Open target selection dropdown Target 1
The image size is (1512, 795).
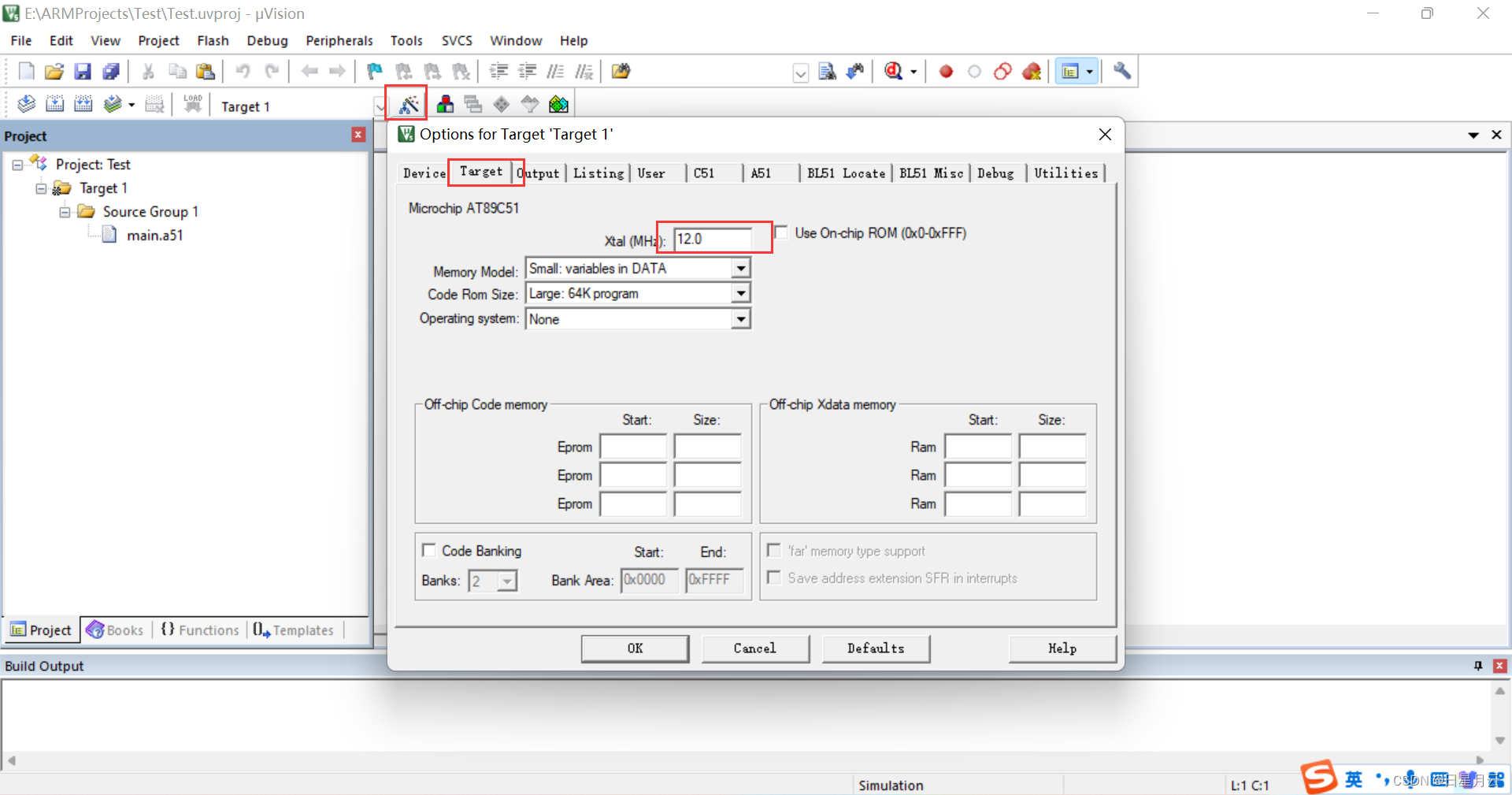(380, 106)
